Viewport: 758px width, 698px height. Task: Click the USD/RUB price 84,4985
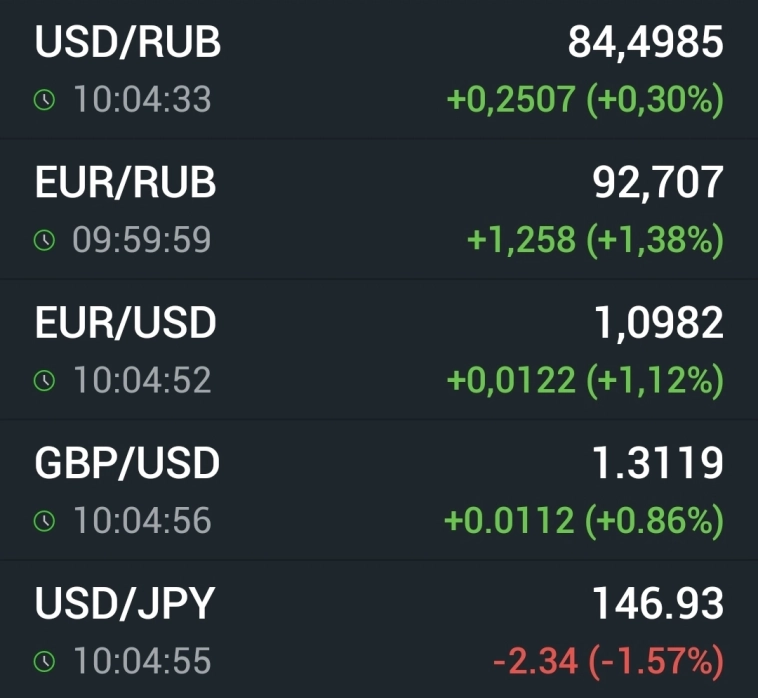[x=645, y=42]
